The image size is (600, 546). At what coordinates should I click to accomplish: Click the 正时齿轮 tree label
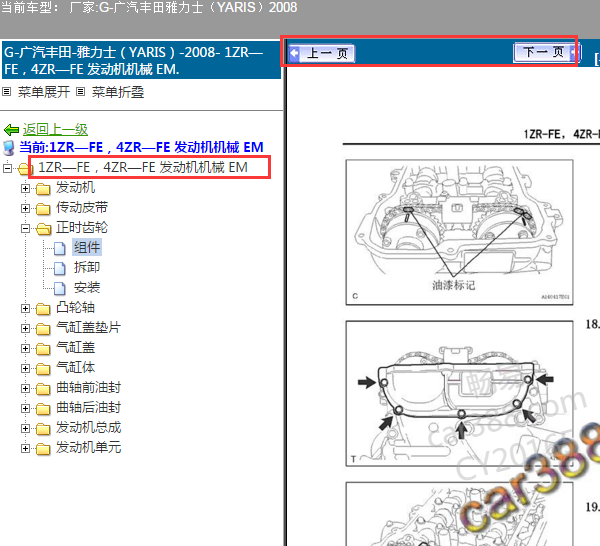pyautogui.click(x=82, y=228)
